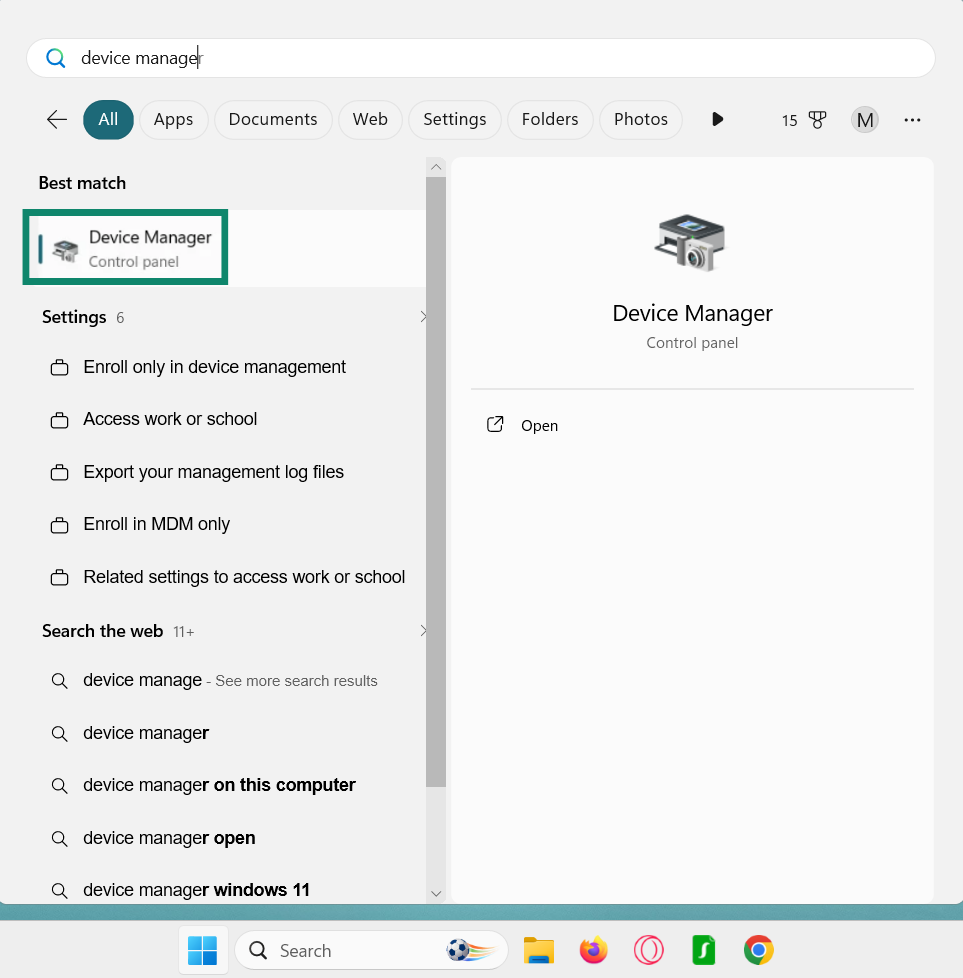The image size is (963, 978).
Task: Click search icon beside device manager windows 11
Action: [x=59, y=890]
